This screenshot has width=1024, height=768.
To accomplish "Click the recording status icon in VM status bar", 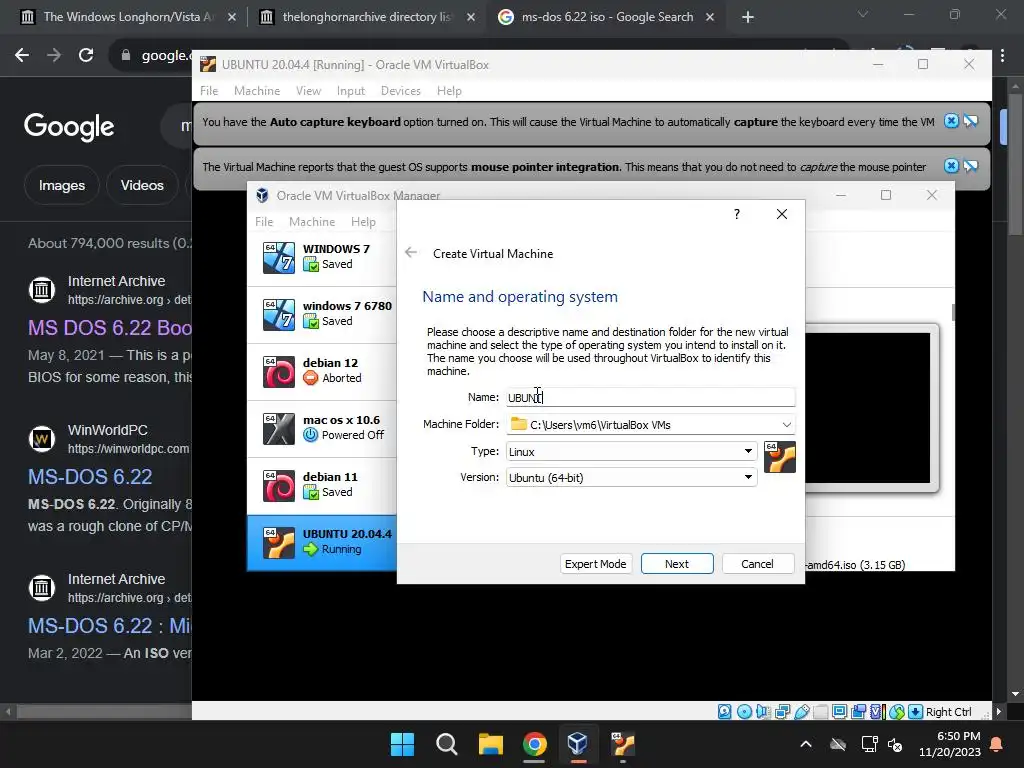I will (859, 711).
